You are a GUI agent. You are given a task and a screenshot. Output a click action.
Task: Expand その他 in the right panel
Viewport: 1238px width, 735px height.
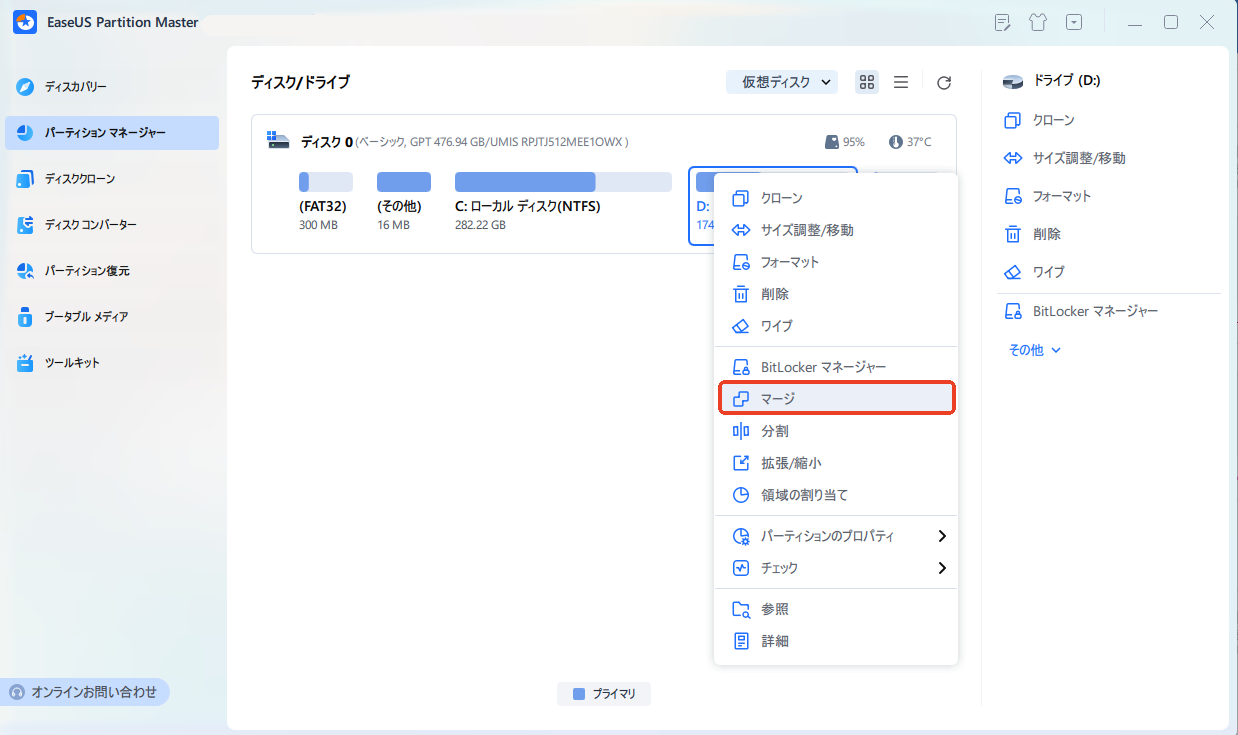[1034, 350]
